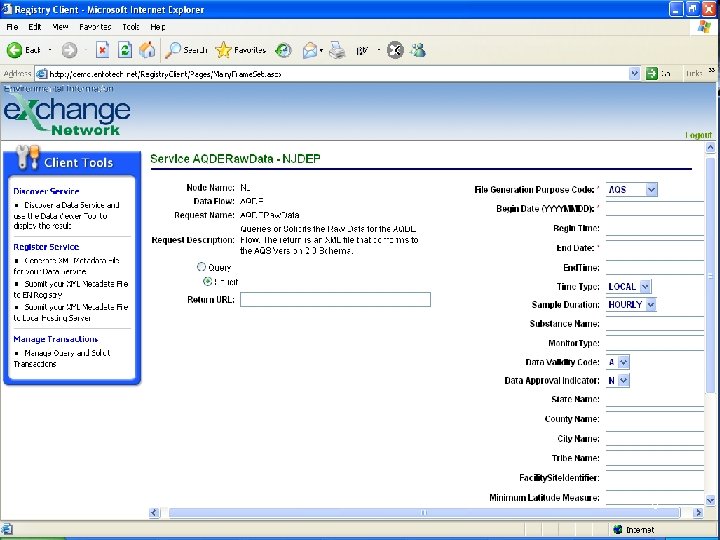Click the State Name input field
Image resolution: width=720 pixels, height=540 pixels.
pos(654,399)
